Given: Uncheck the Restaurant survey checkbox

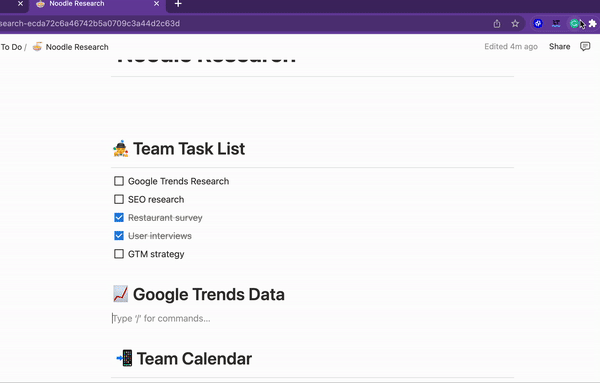Looking at the screenshot, I should coord(119,218).
